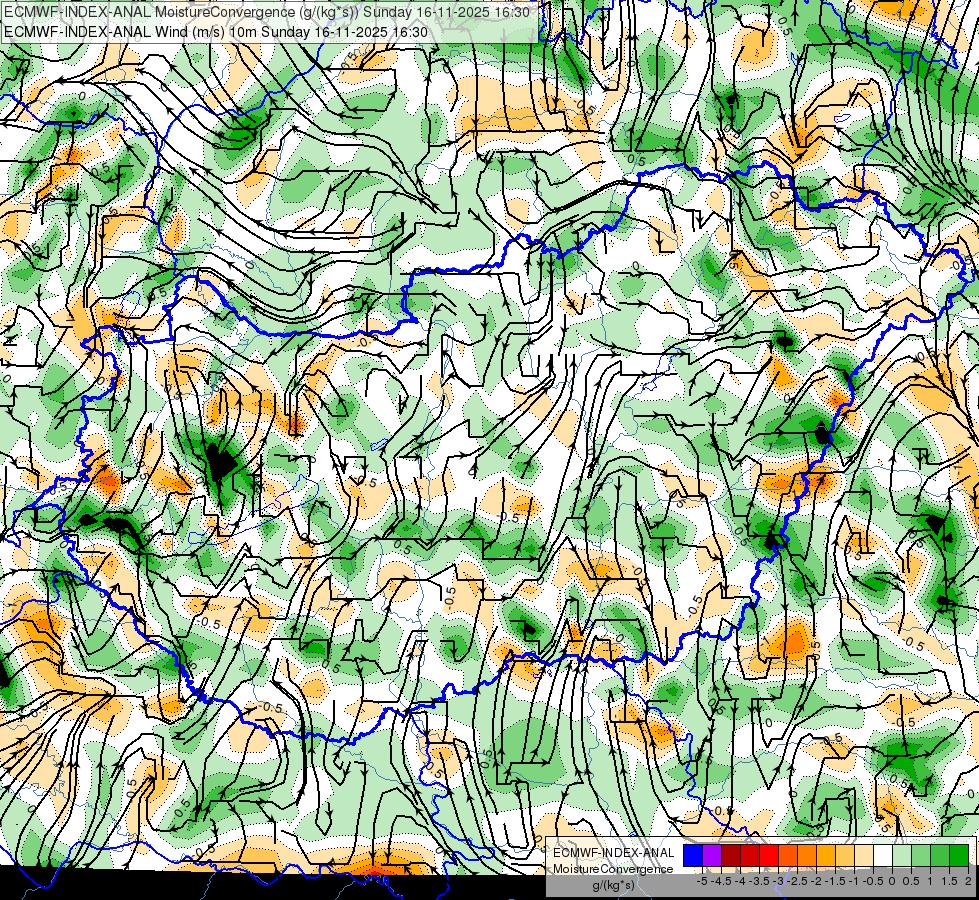Click the legend tick value 1.5

pyautogui.click(x=950, y=881)
